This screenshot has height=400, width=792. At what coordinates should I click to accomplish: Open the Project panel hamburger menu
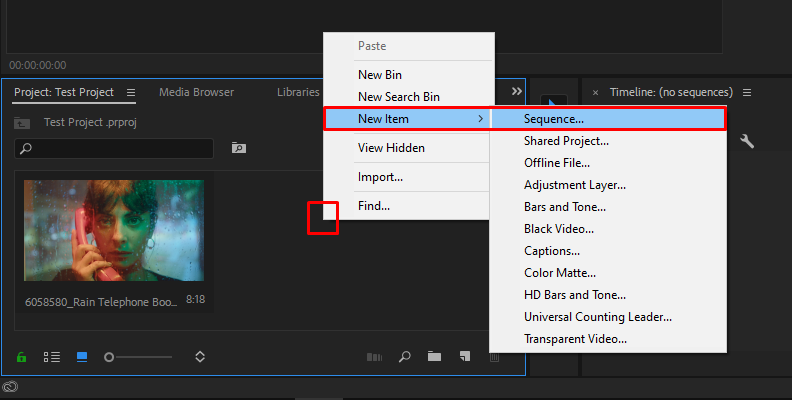[131, 92]
